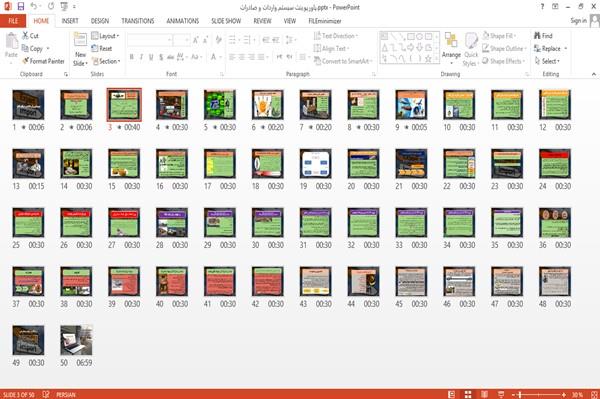Click the zoom out minus button
Image resolution: width=600 pixels, height=399 pixels.
click(x=514, y=394)
